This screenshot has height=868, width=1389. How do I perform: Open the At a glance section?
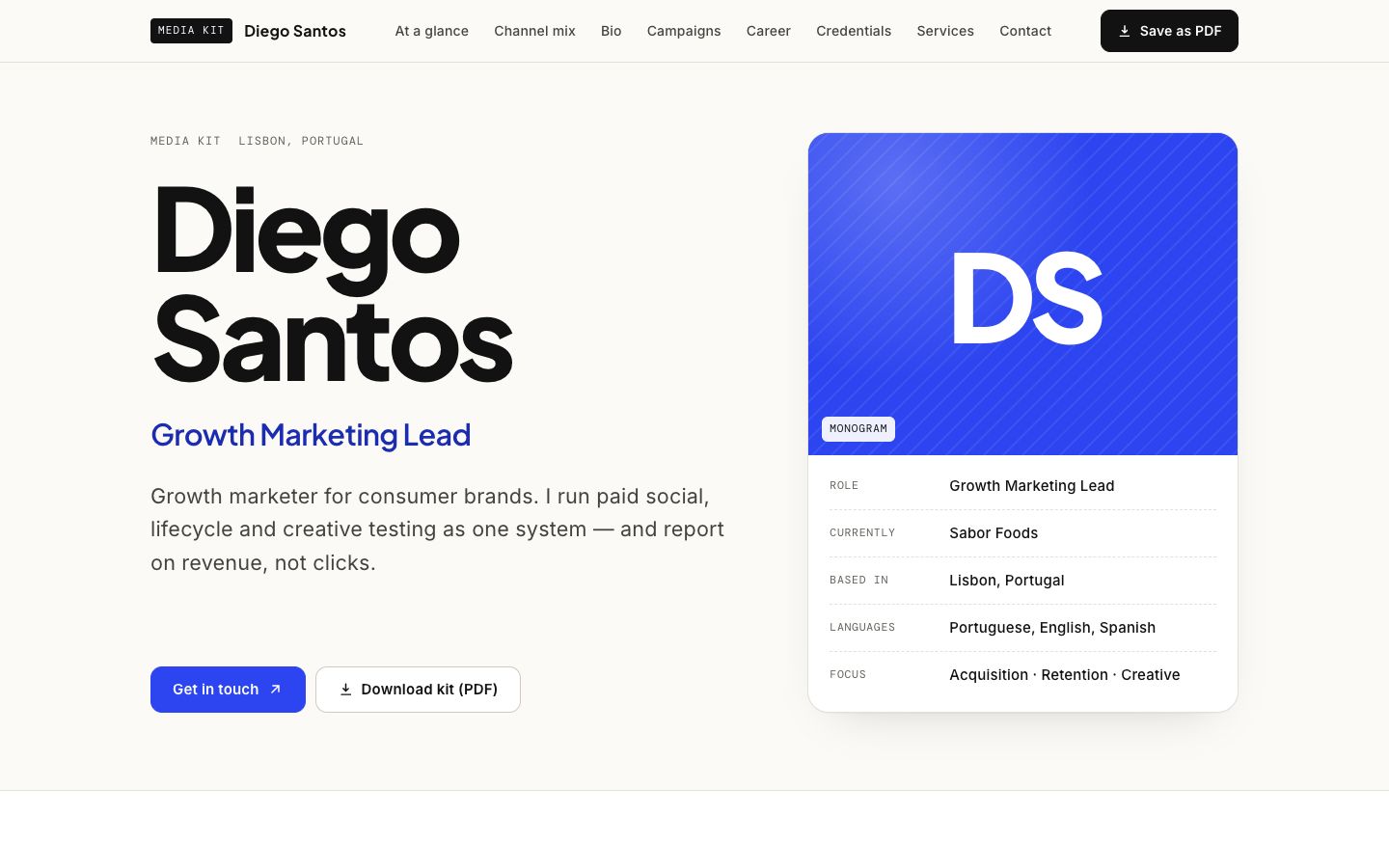pos(431,31)
